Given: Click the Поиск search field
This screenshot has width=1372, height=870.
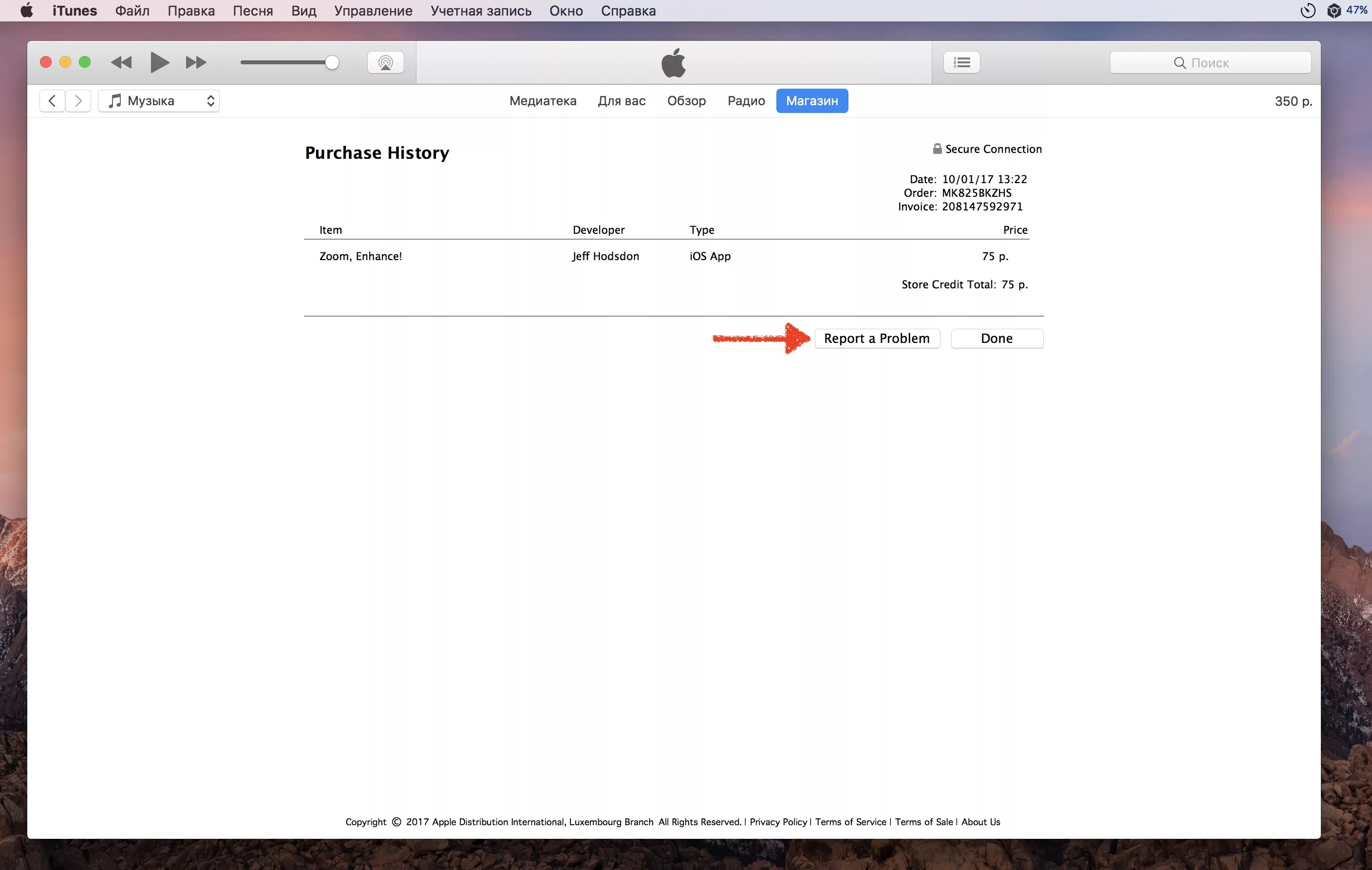Looking at the screenshot, I should (1210, 63).
